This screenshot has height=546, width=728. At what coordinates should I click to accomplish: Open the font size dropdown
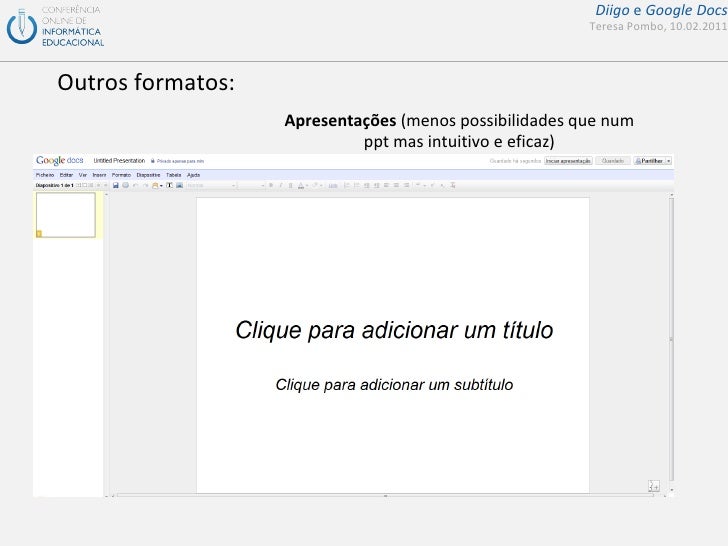[x=252, y=185]
